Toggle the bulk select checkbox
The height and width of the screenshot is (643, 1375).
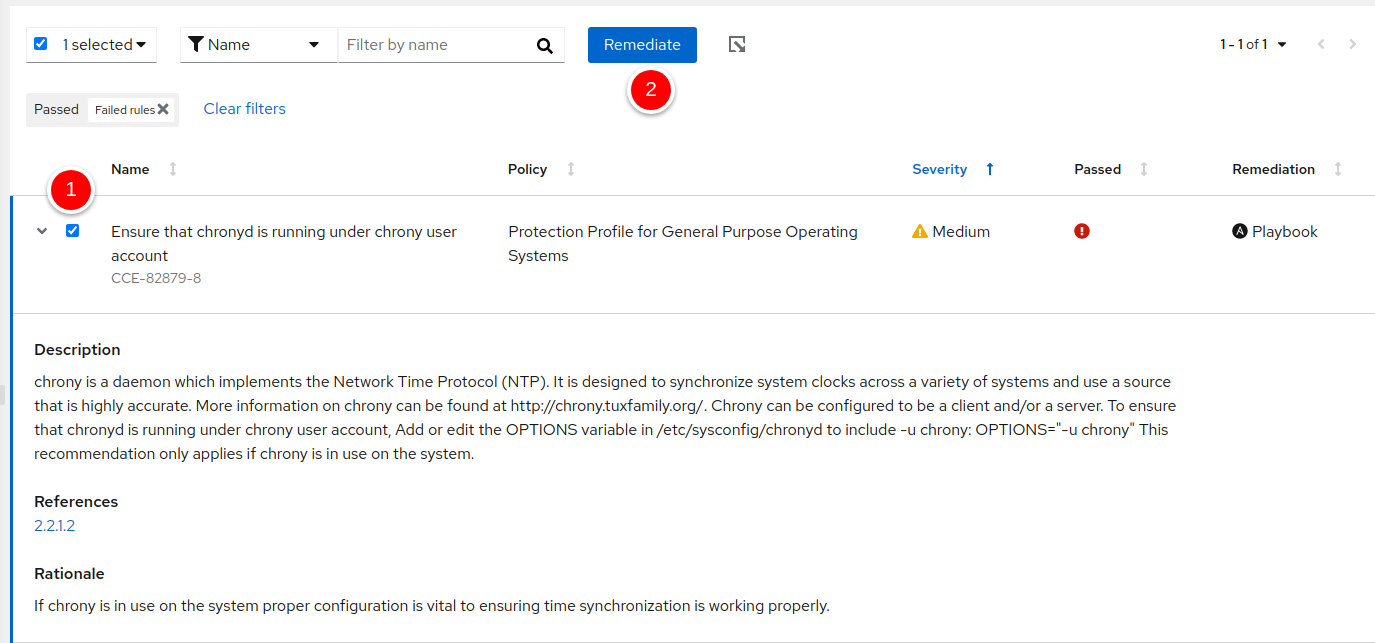[41, 44]
